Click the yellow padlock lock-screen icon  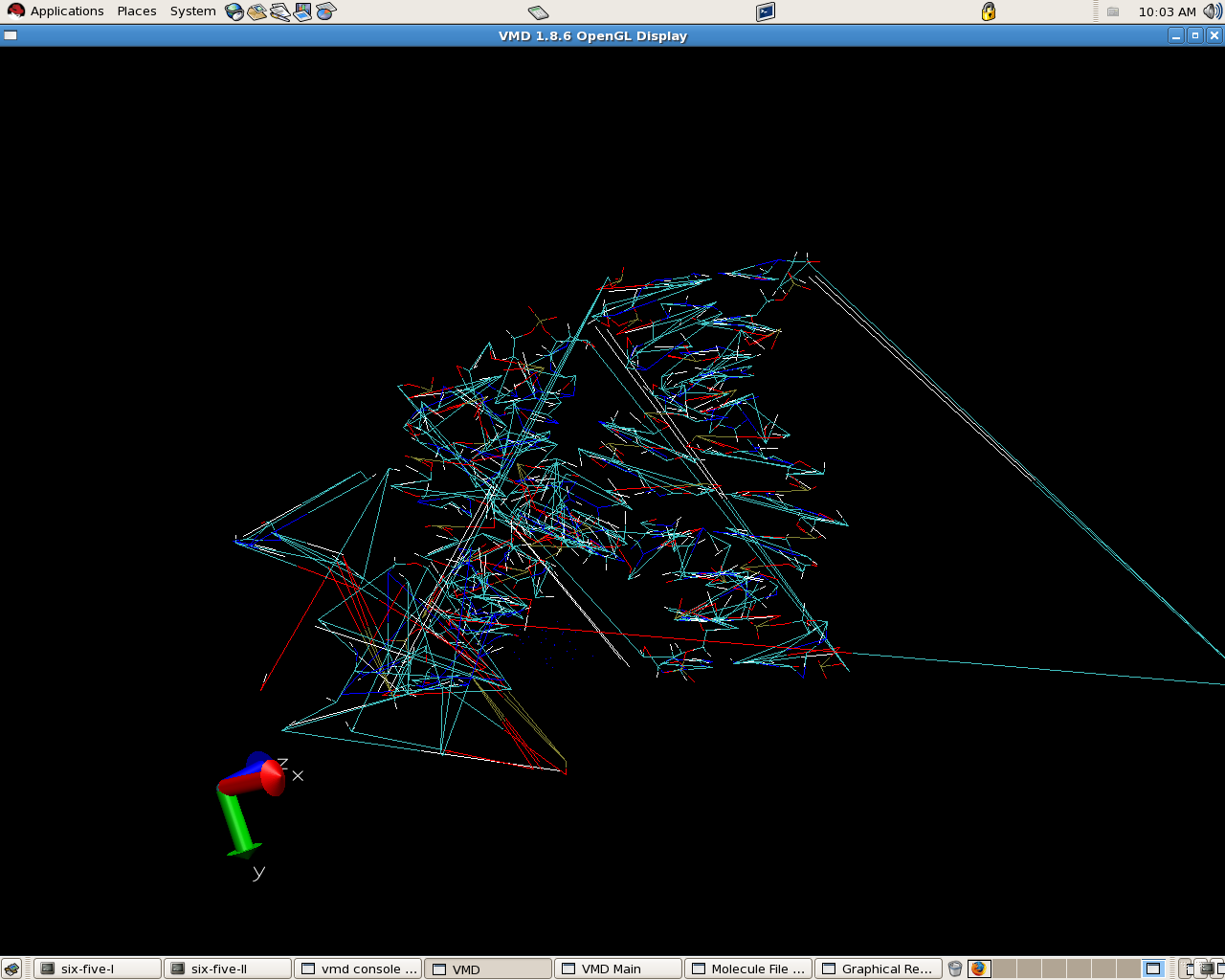click(x=989, y=11)
